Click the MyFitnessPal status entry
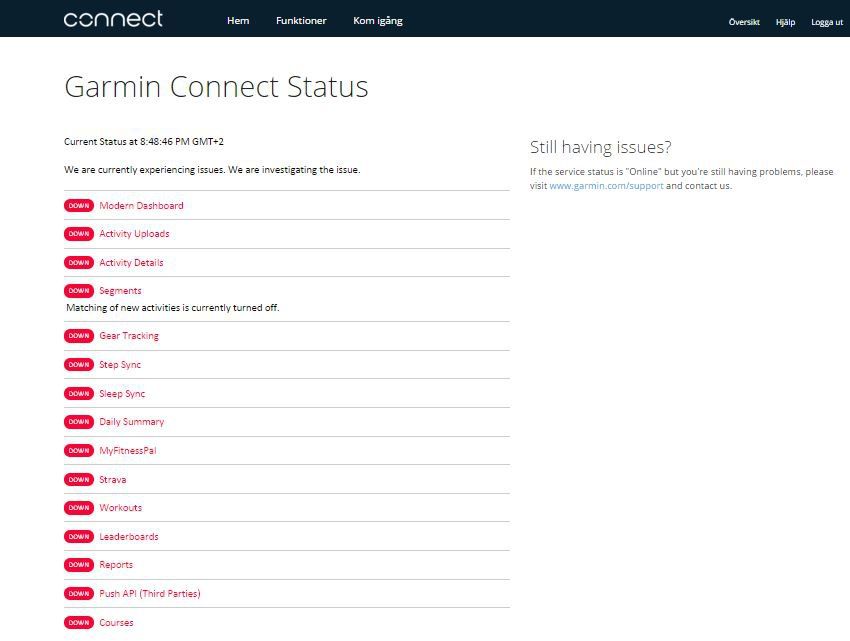Viewport: 850px width, 641px height. point(128,451)
